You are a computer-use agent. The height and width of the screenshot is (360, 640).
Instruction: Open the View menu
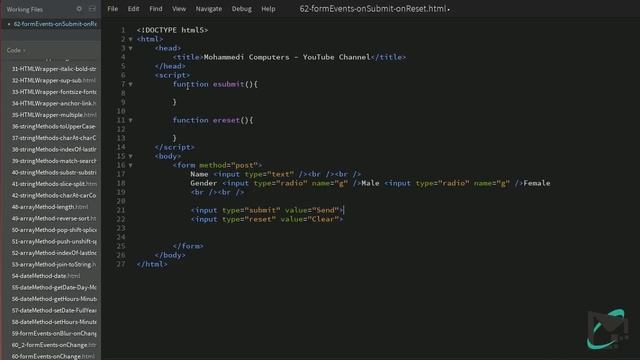tap(179, 9)
